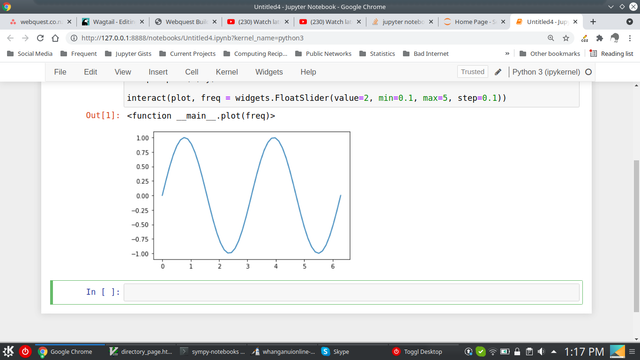640x360 pixels.
Task: Open the Edit menu
Action: click(91, 72)
